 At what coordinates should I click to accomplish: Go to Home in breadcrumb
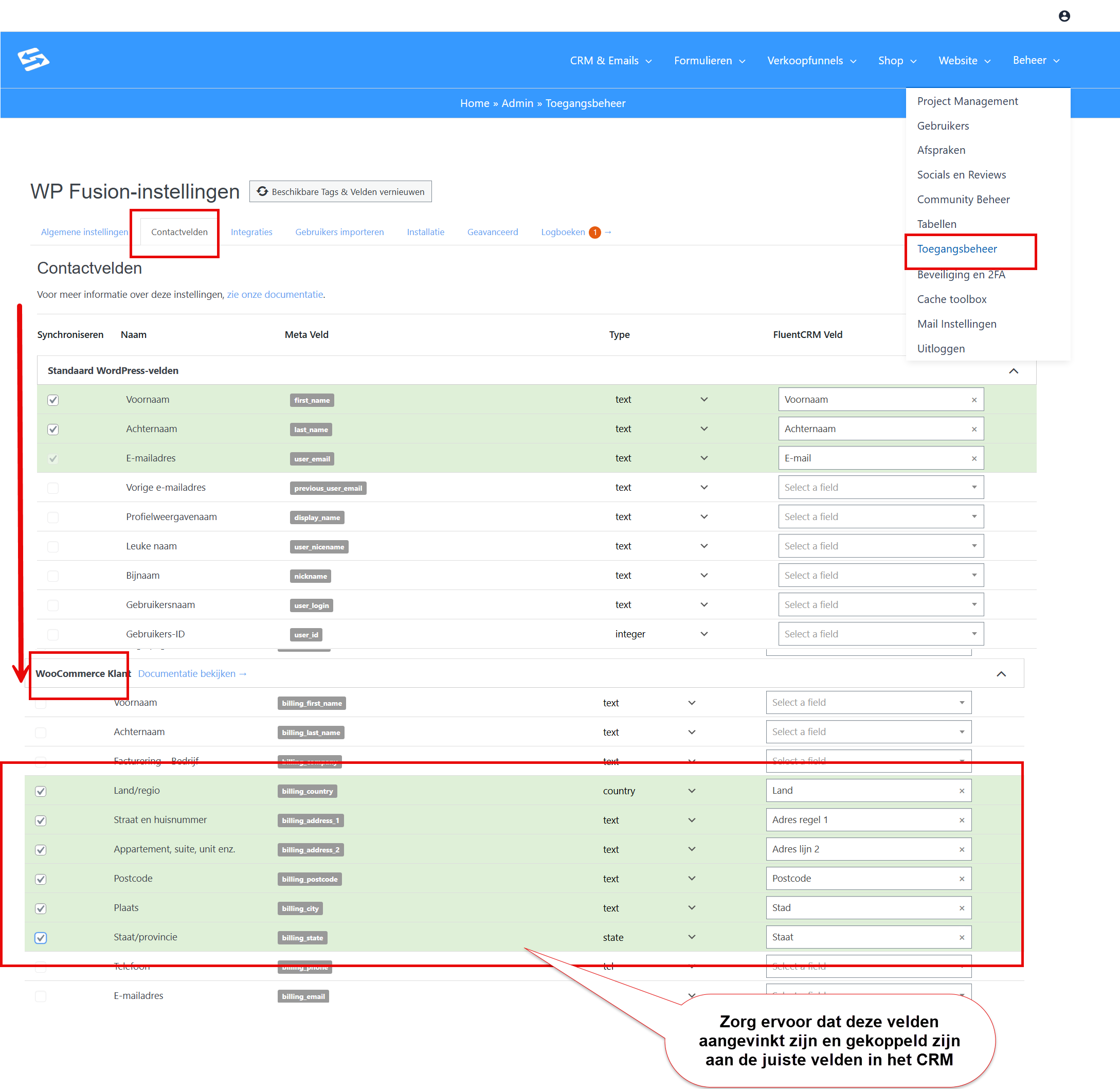[x=475, y=103]
